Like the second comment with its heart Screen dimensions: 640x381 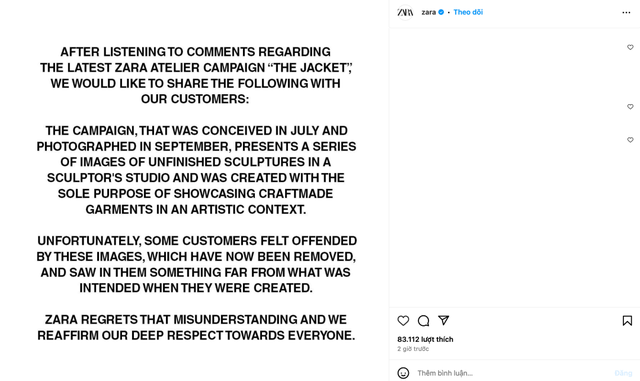(x=630, y=107)
